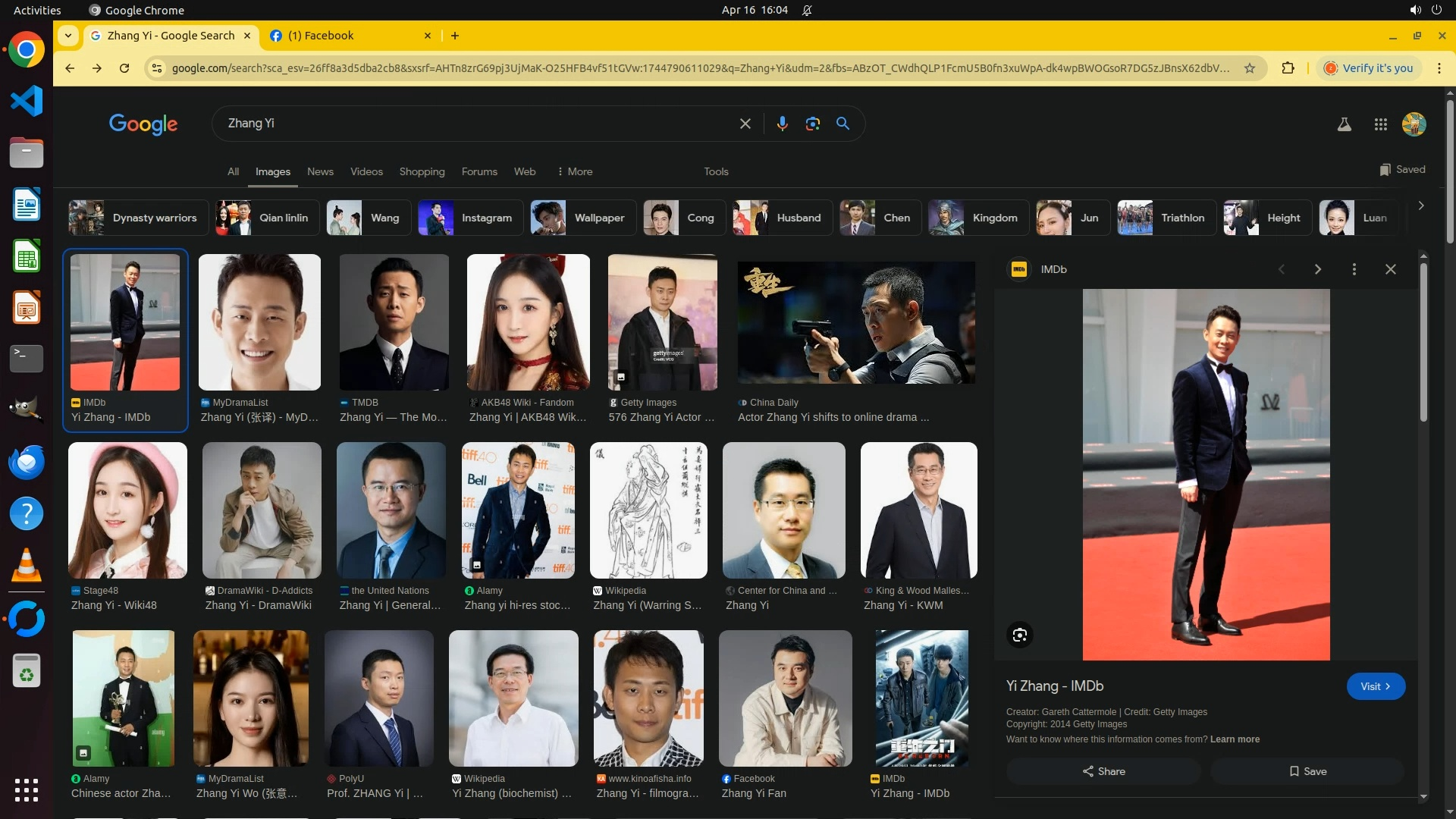The width and height of the screenshot is (1456, 819).
Task: Clear the search box with X icon
Action: 745,124
